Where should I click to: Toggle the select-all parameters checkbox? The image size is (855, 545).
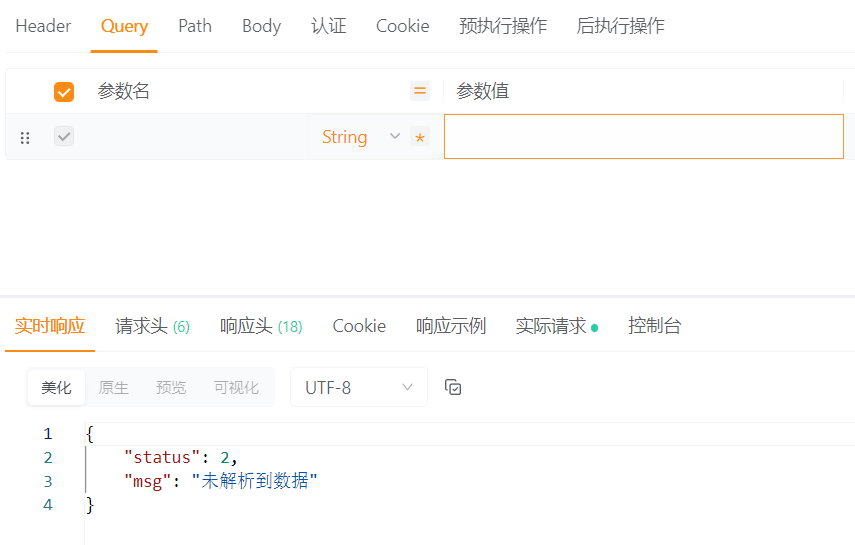[x=64, y=92]
